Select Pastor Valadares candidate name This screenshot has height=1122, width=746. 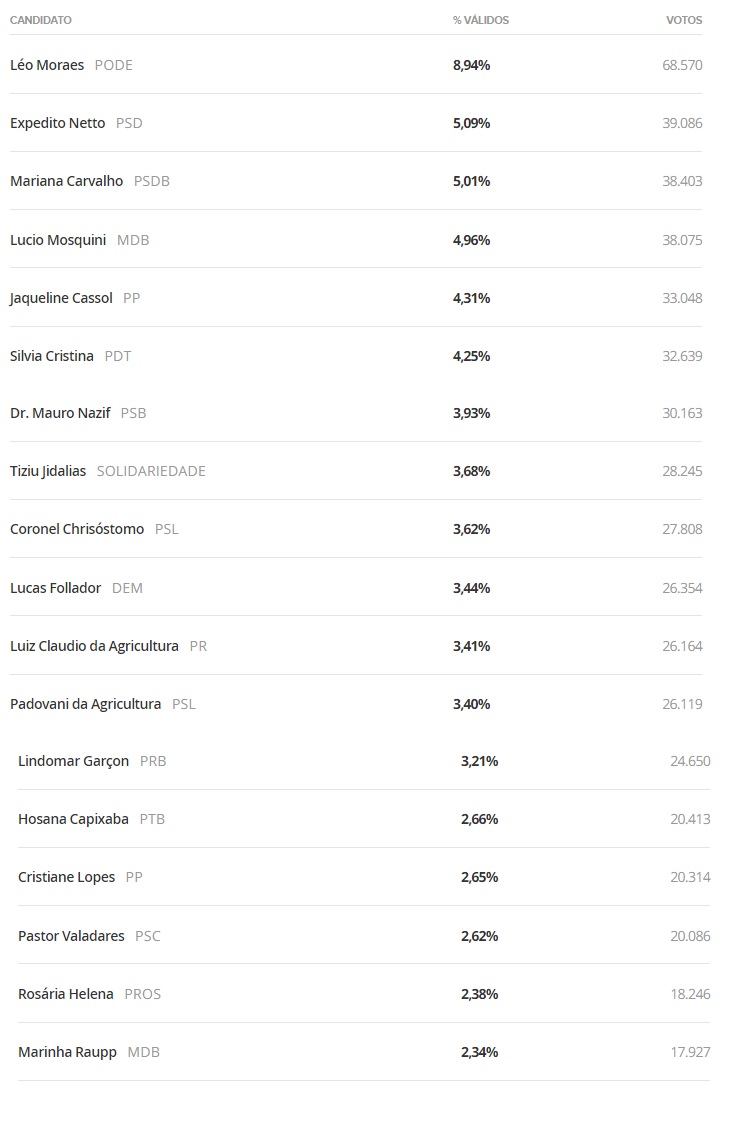[x=71, y=936]
